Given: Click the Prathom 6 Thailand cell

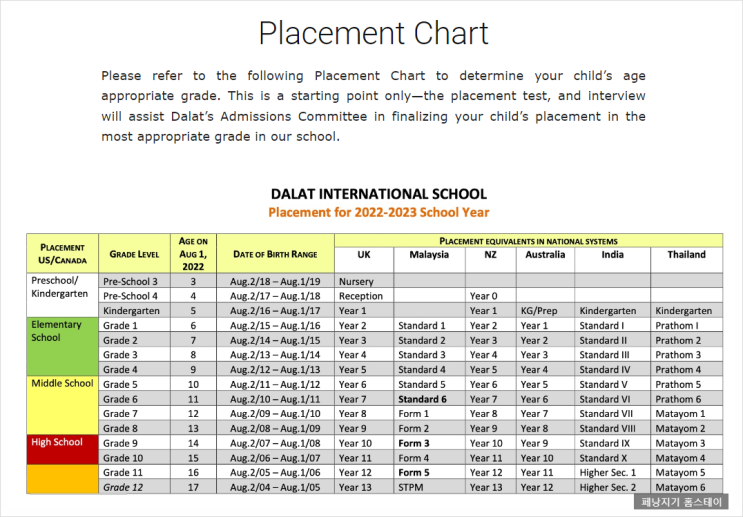Looking at the screenshot, I should pyautogui.click(x=686, y=399).
